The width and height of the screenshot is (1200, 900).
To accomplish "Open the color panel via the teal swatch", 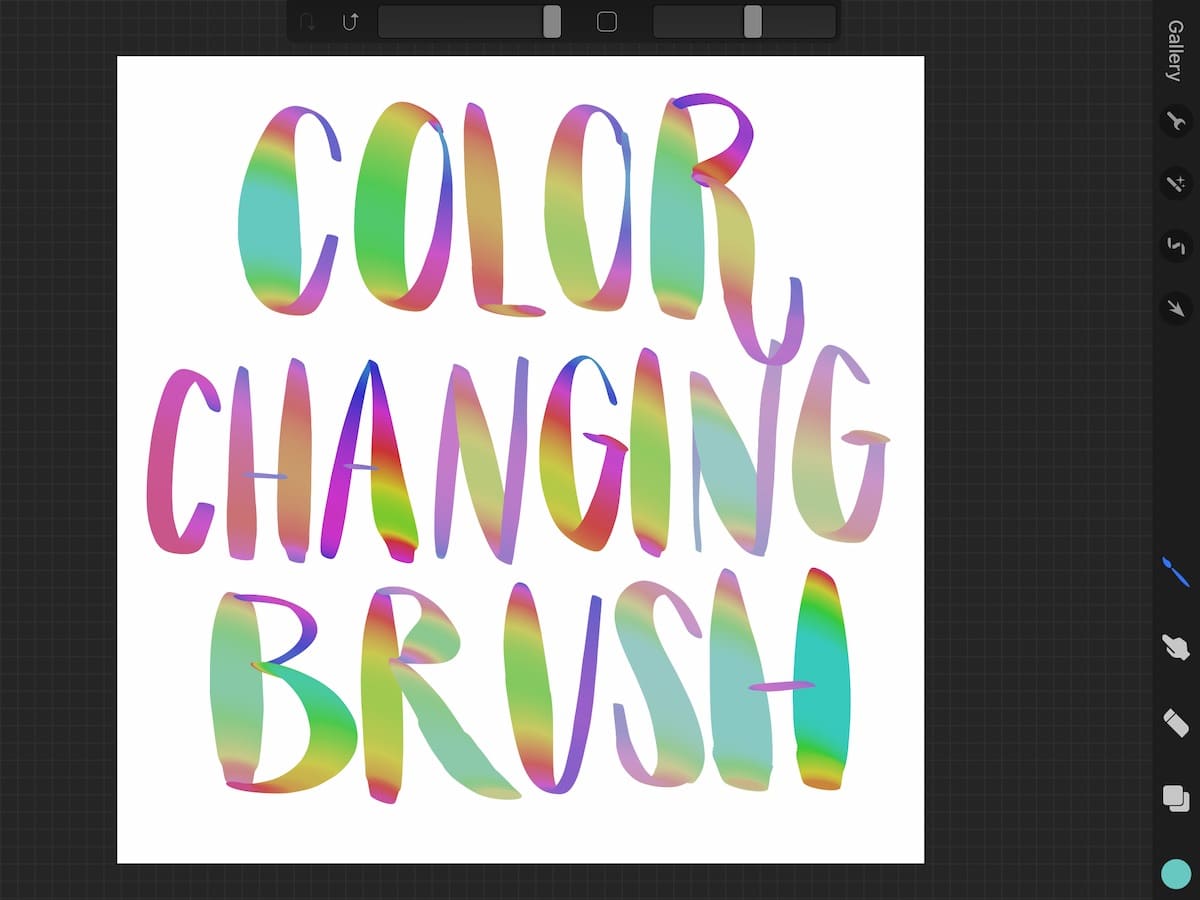I will 1176,872.
